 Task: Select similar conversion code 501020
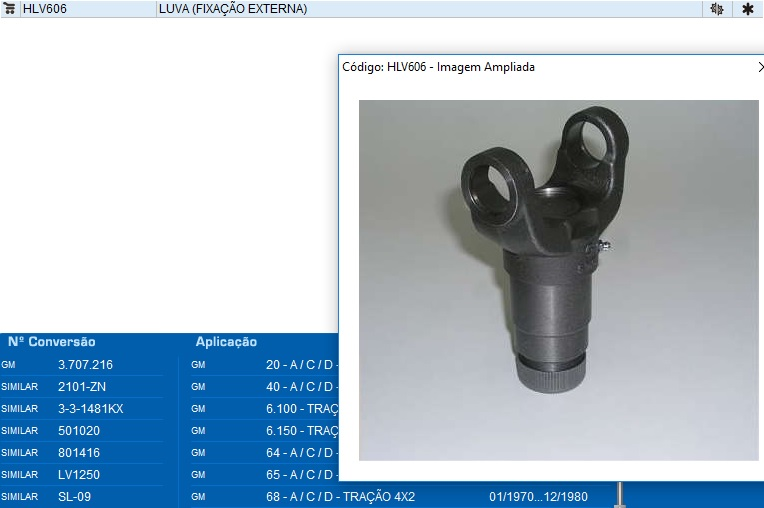pos(76,431)
